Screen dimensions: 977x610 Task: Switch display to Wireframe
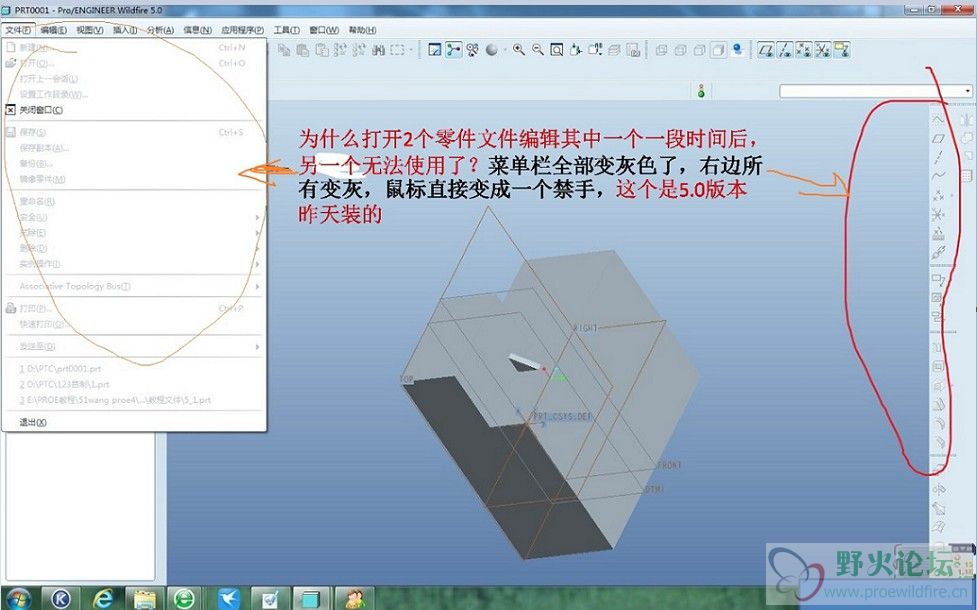coord(662,50)
